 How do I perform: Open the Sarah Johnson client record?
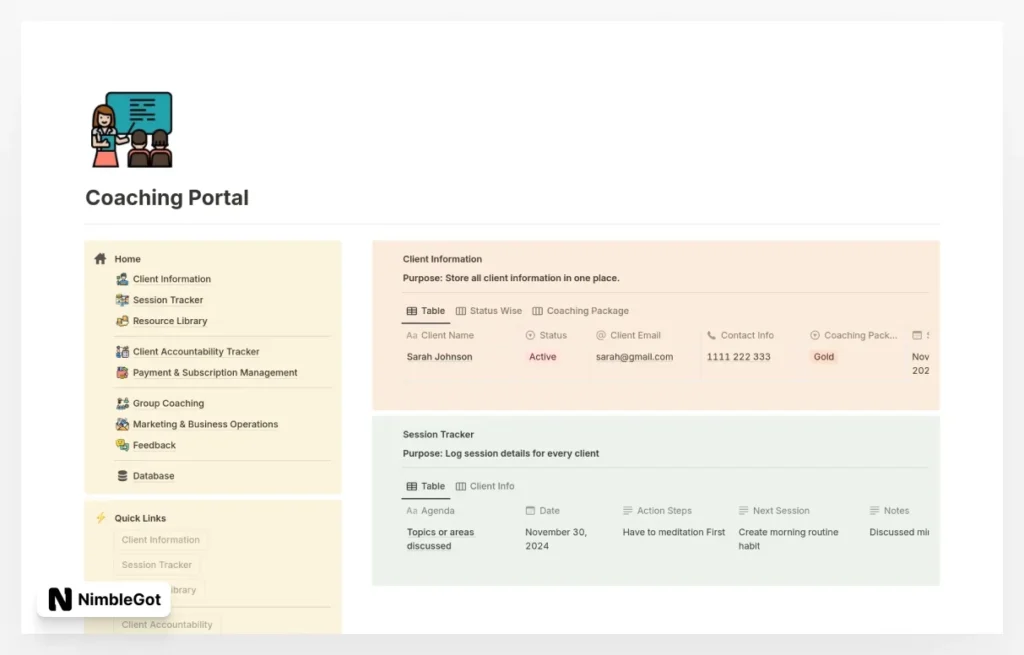tap(439, 357)
